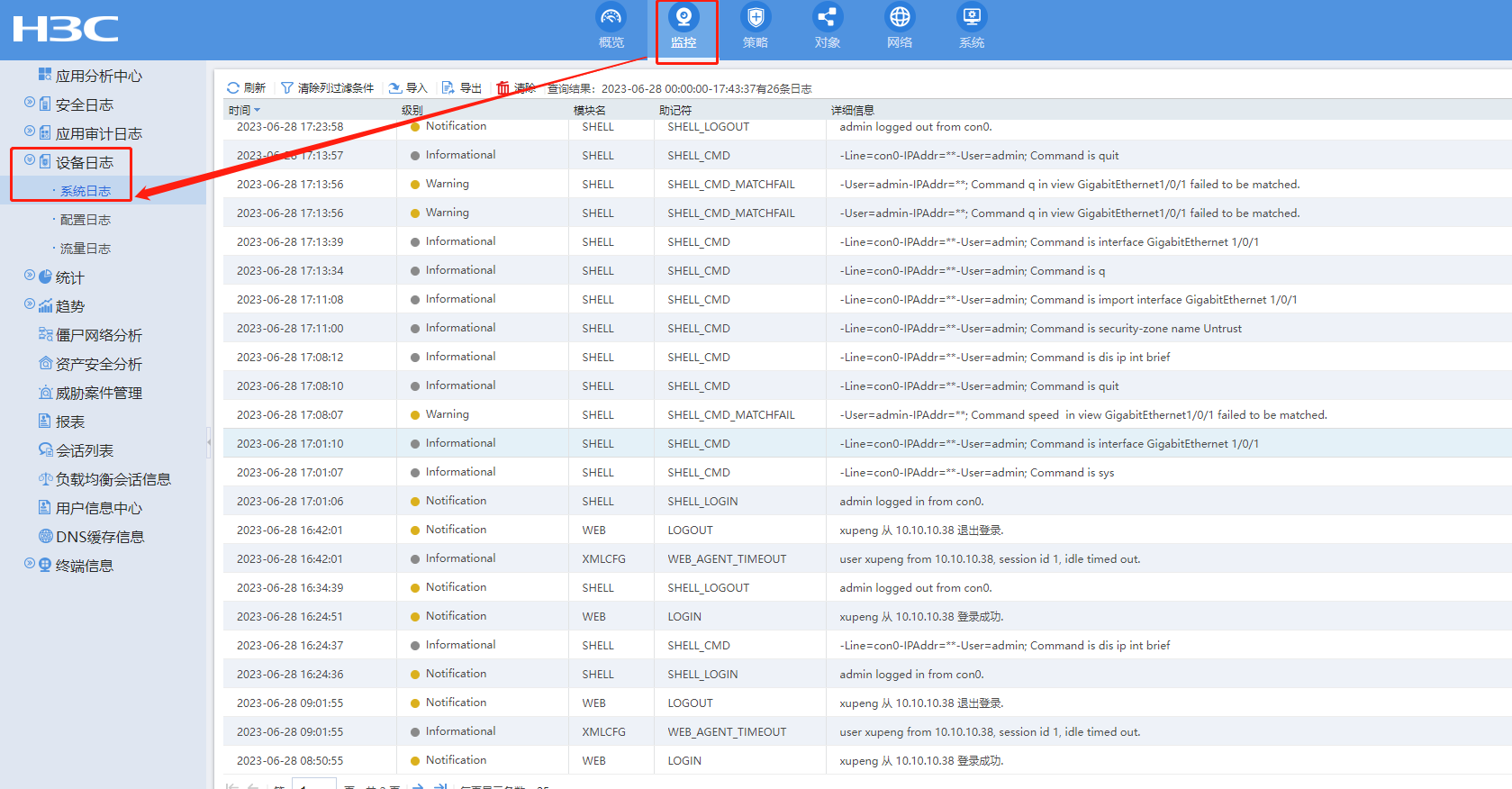Click the 策略 policy shield icon
Image resolution: width=1512 pixels, height=789 pixels.
755,17
